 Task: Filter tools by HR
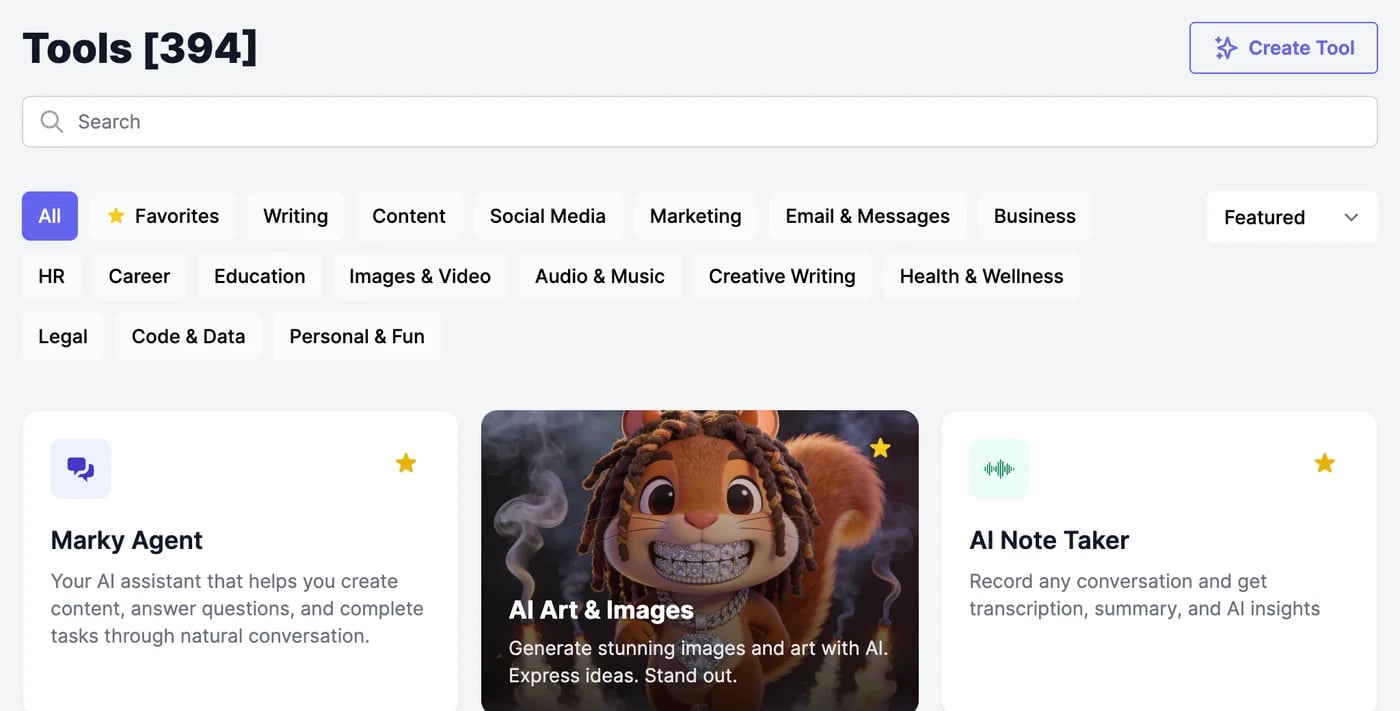coord(51,276)
